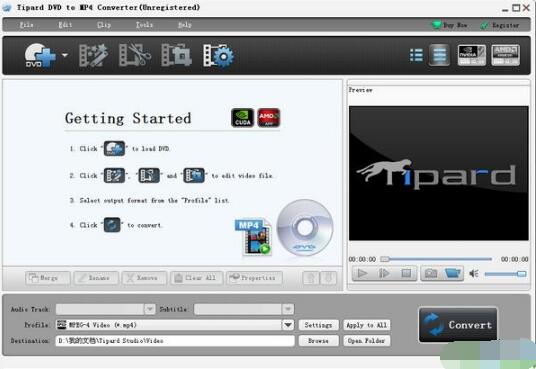Open the Preferences gear film icon
This screenshot has width=536, height=369.
218,55
